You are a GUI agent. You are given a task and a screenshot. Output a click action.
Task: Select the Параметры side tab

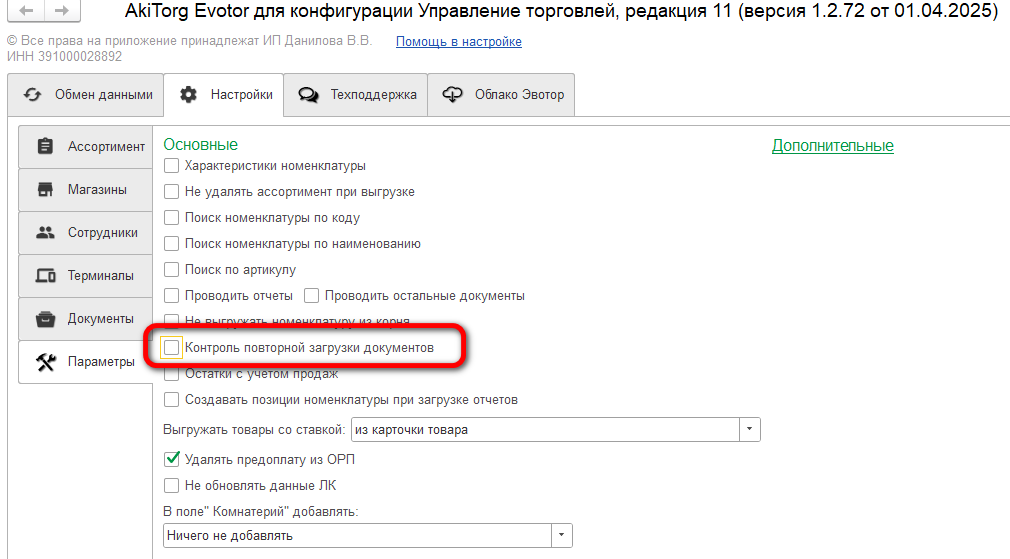pyautogui.click(x=86, y=362)
